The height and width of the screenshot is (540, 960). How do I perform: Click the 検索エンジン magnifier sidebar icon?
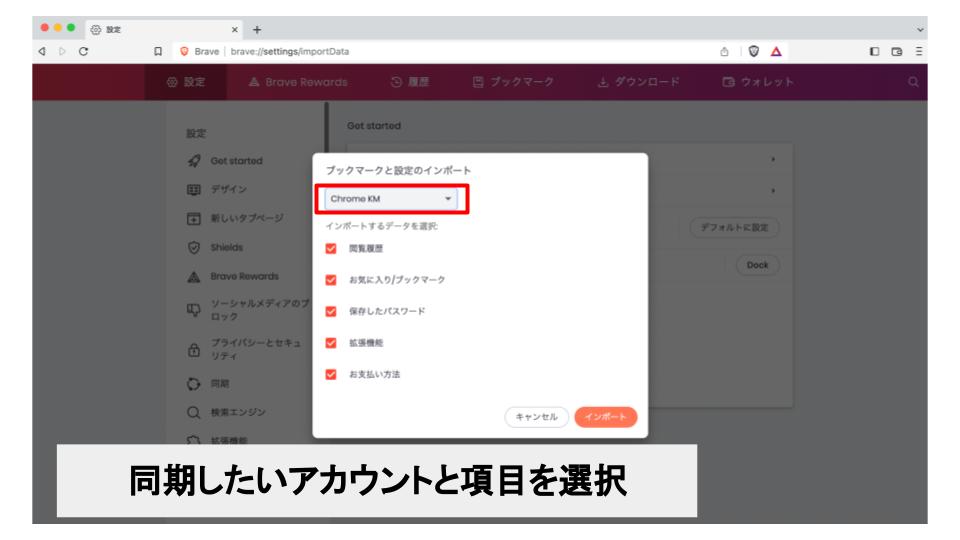point(193,413)
